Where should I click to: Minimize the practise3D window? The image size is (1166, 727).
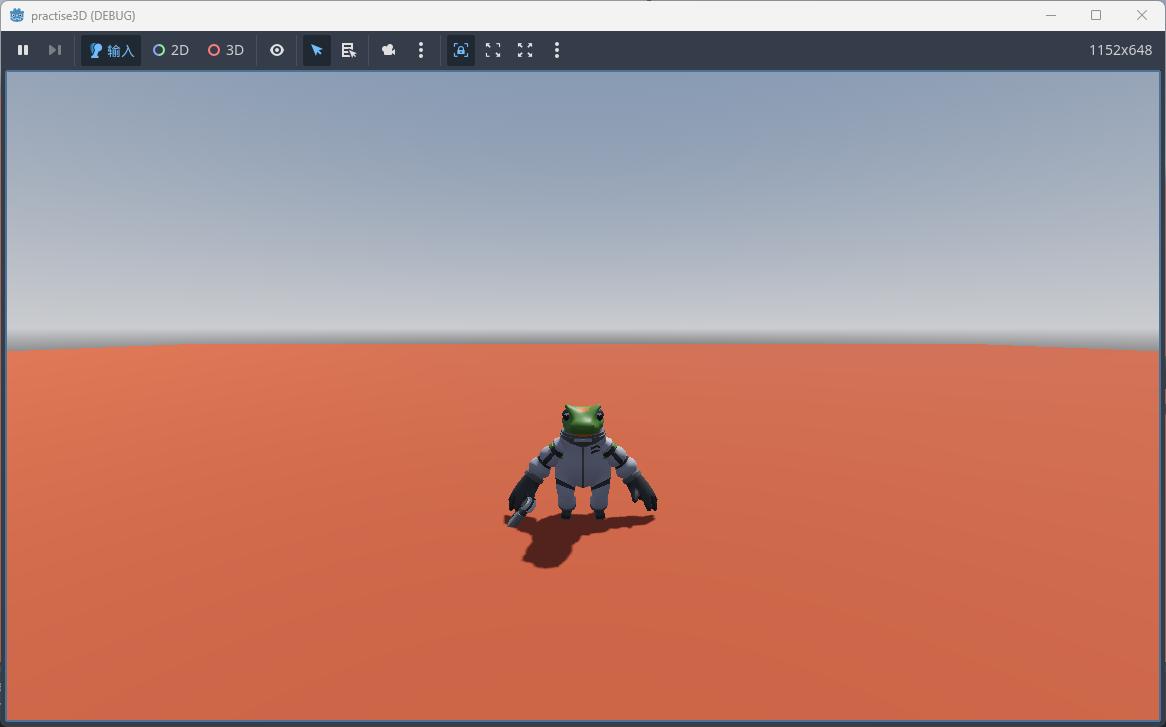tap(1051, 15)
